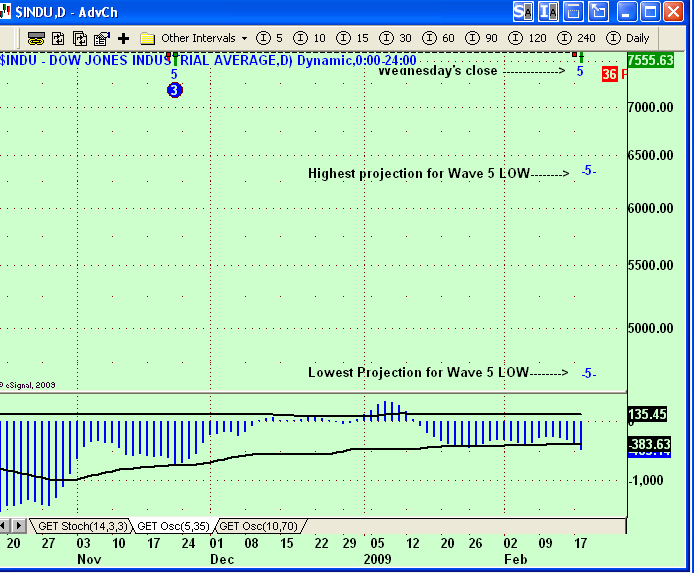Viewport: 694px width, 573px height.
Task: Close the AdvCh chart window
Action: (674, 12)
